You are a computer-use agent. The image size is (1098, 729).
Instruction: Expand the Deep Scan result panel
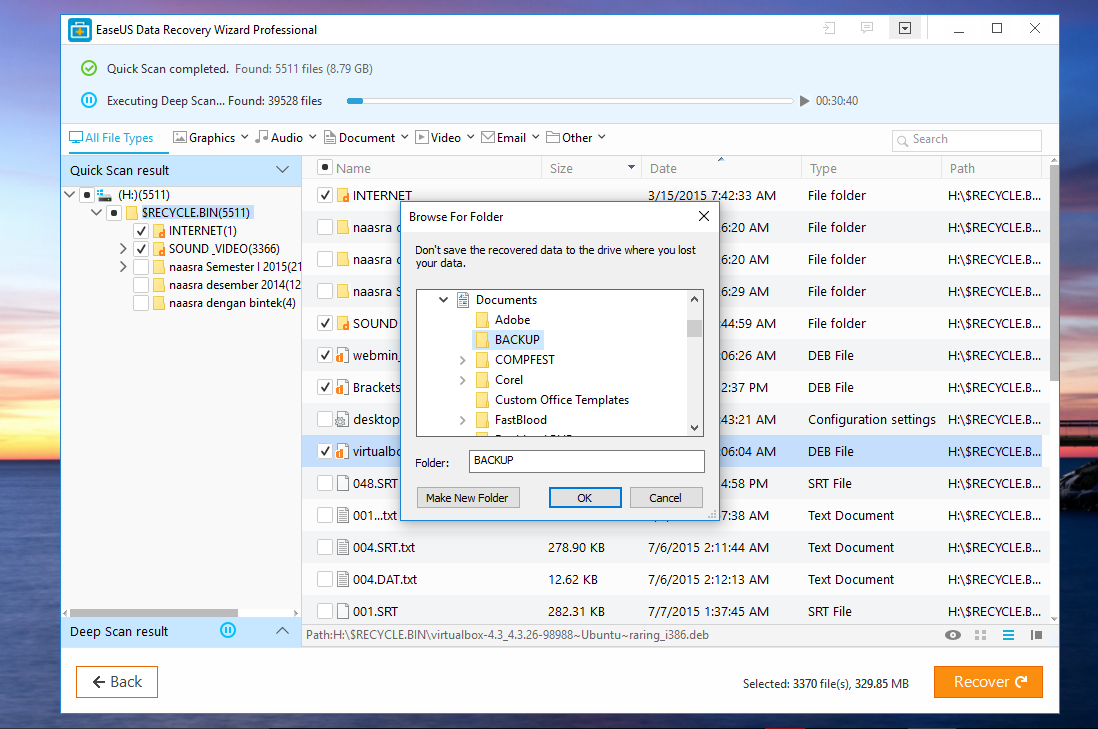[x=282, y=631]
